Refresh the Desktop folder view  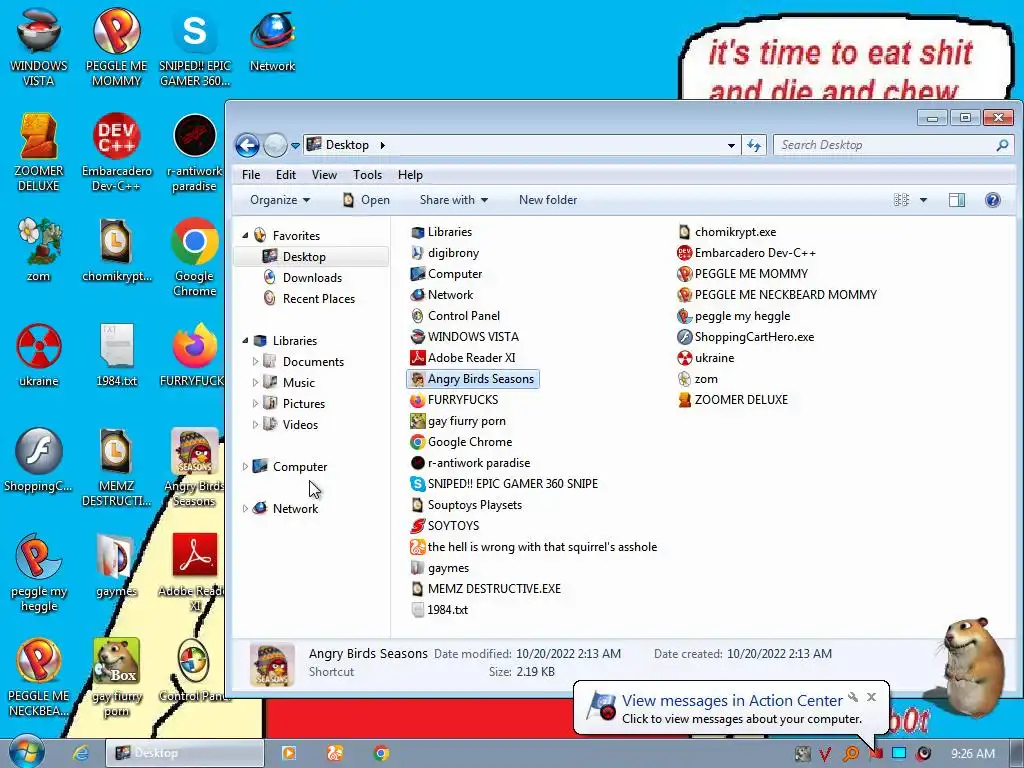754,145
